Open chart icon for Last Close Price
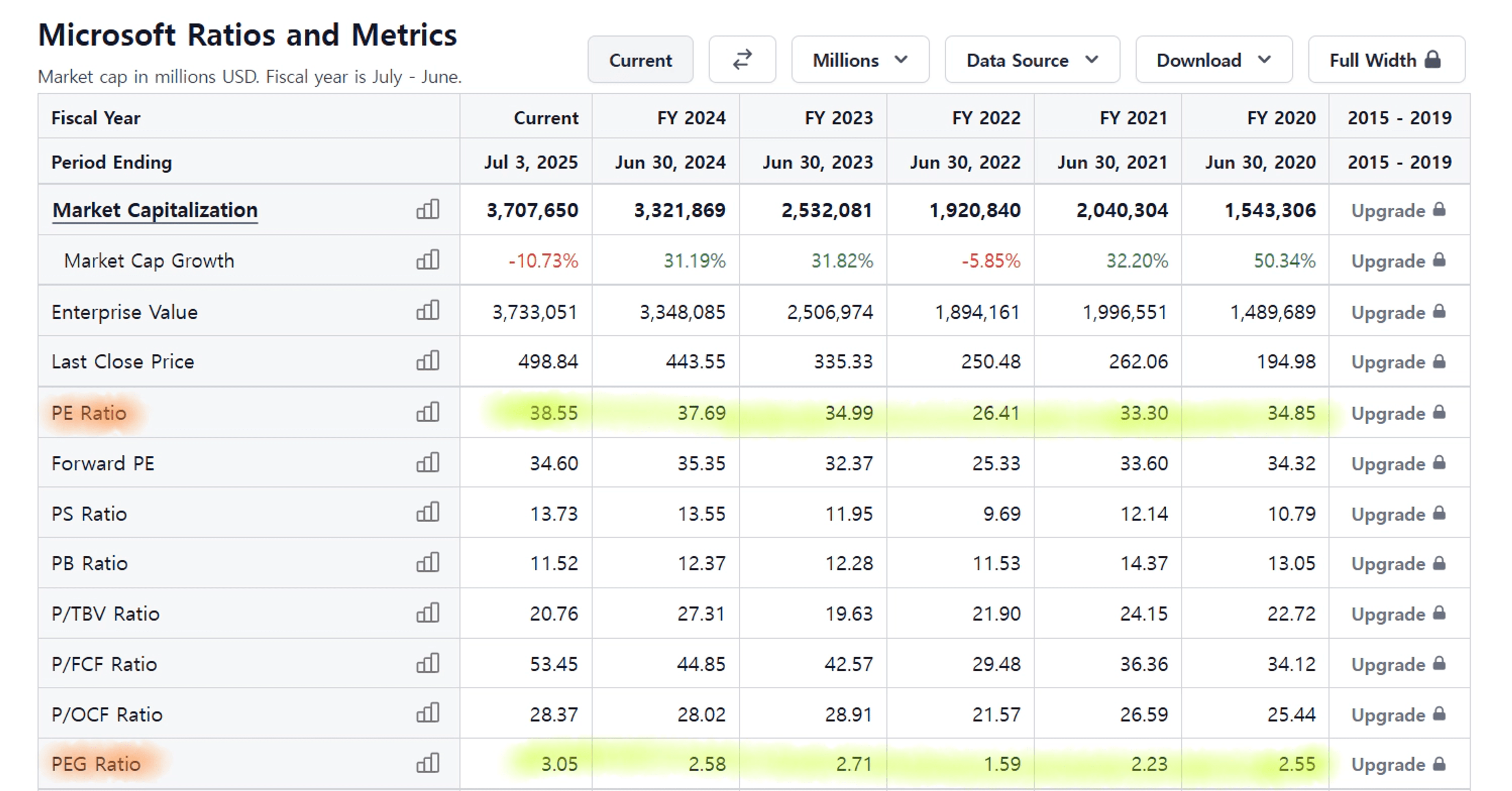 (x=428, y=361)
